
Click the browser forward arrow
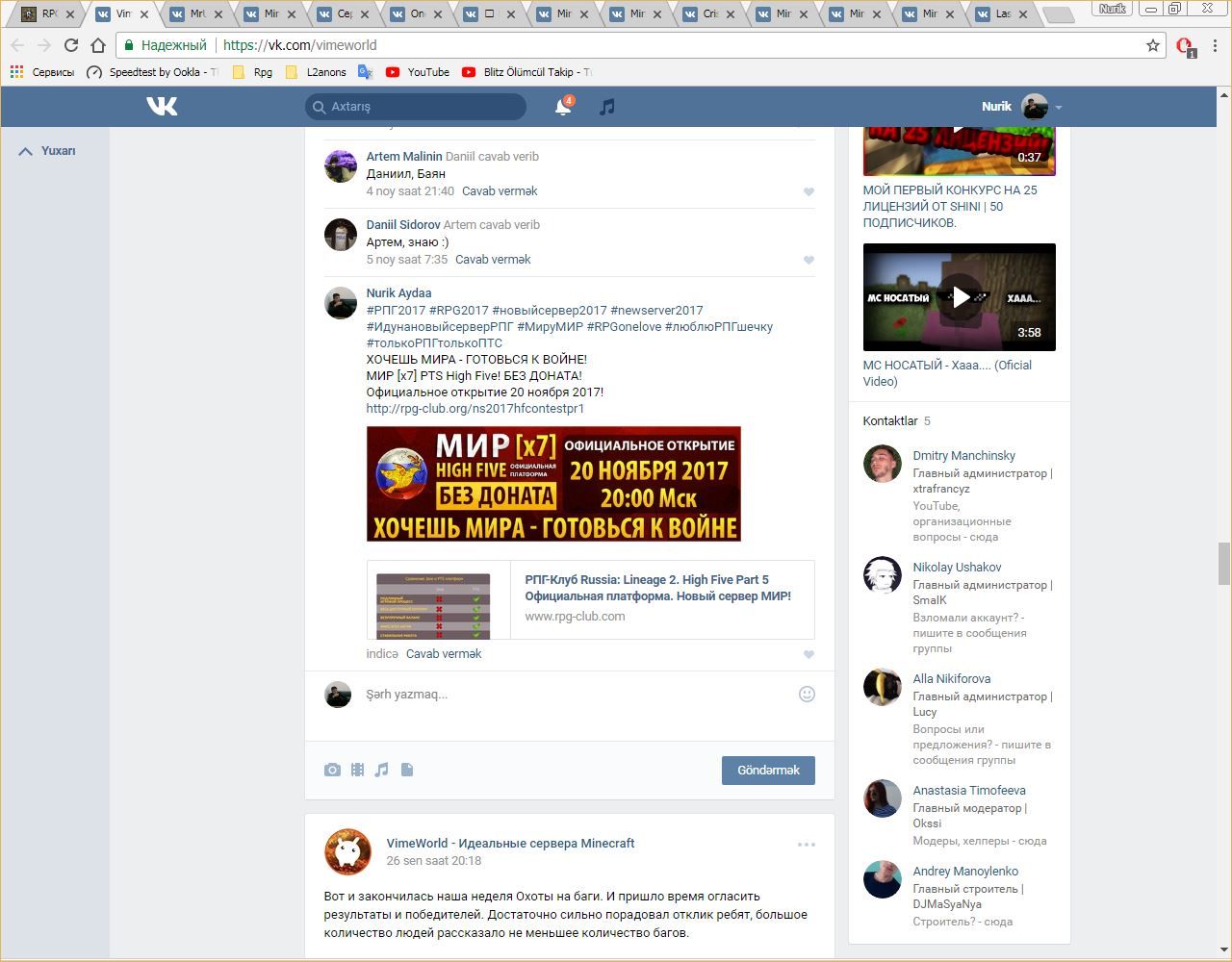[44, 45]
